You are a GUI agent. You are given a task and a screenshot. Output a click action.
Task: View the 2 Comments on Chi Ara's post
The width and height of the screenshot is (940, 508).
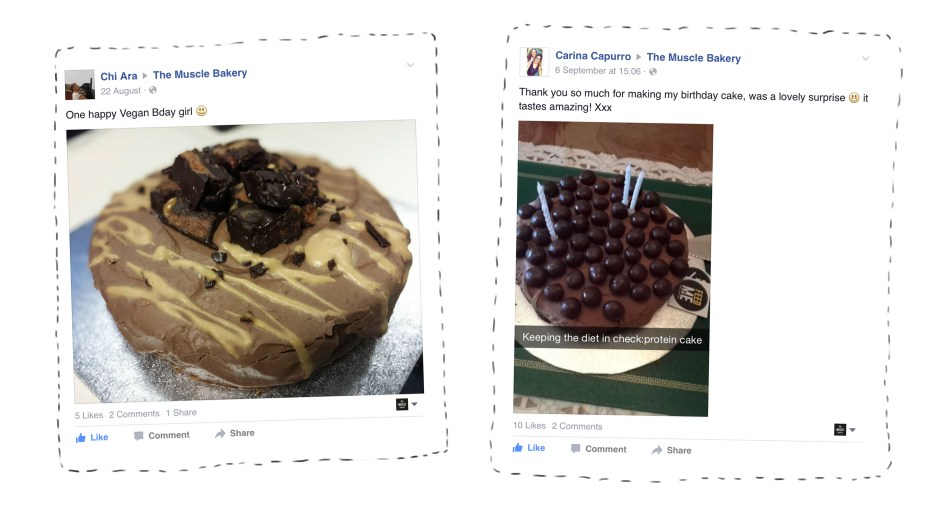pos(134,414)
